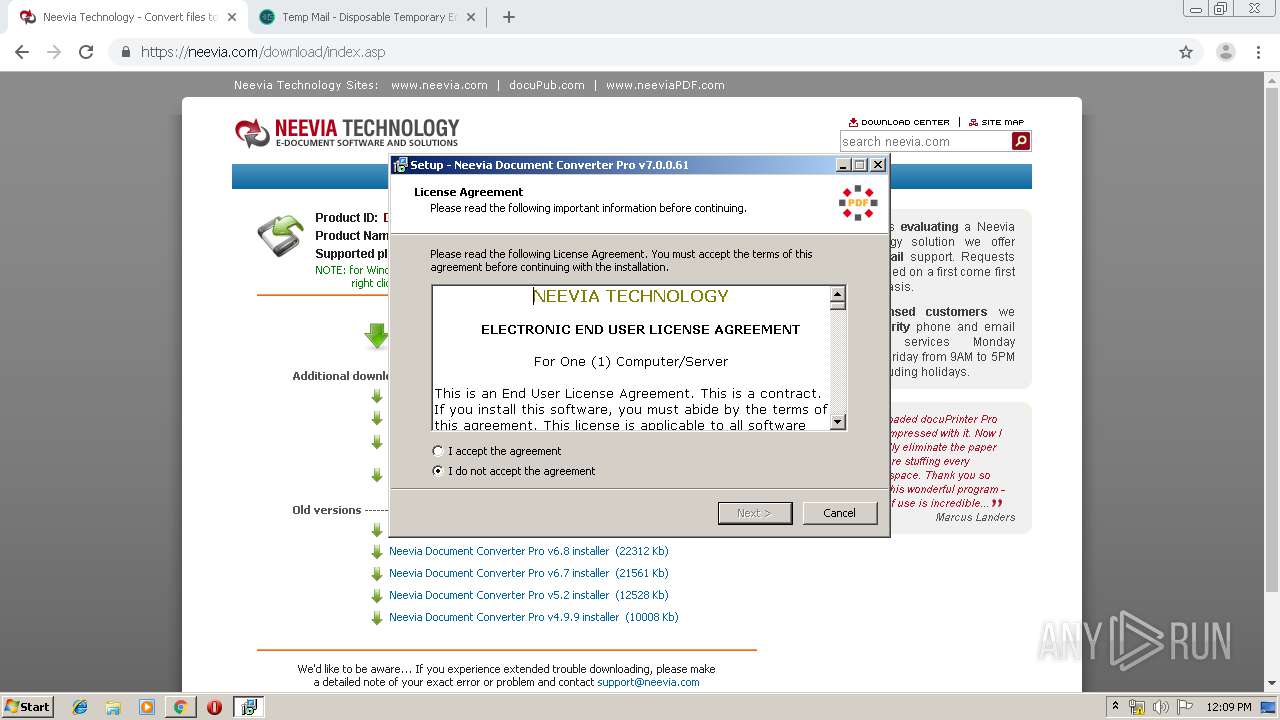Click green arrow beside v5.2 installer
This screenshot has height=720, width=1280.
coord(377,596)
